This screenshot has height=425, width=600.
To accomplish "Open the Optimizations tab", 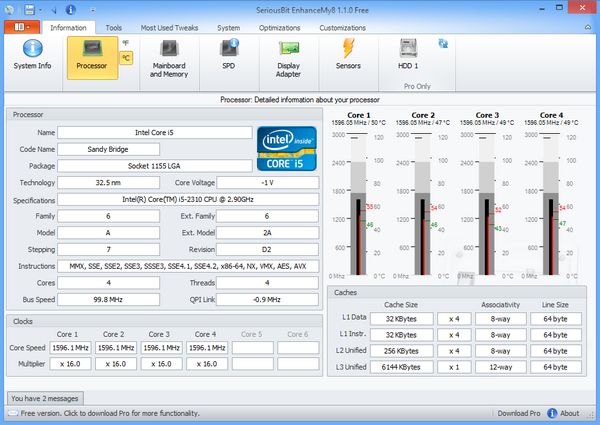I will click(x=279, y=28).
